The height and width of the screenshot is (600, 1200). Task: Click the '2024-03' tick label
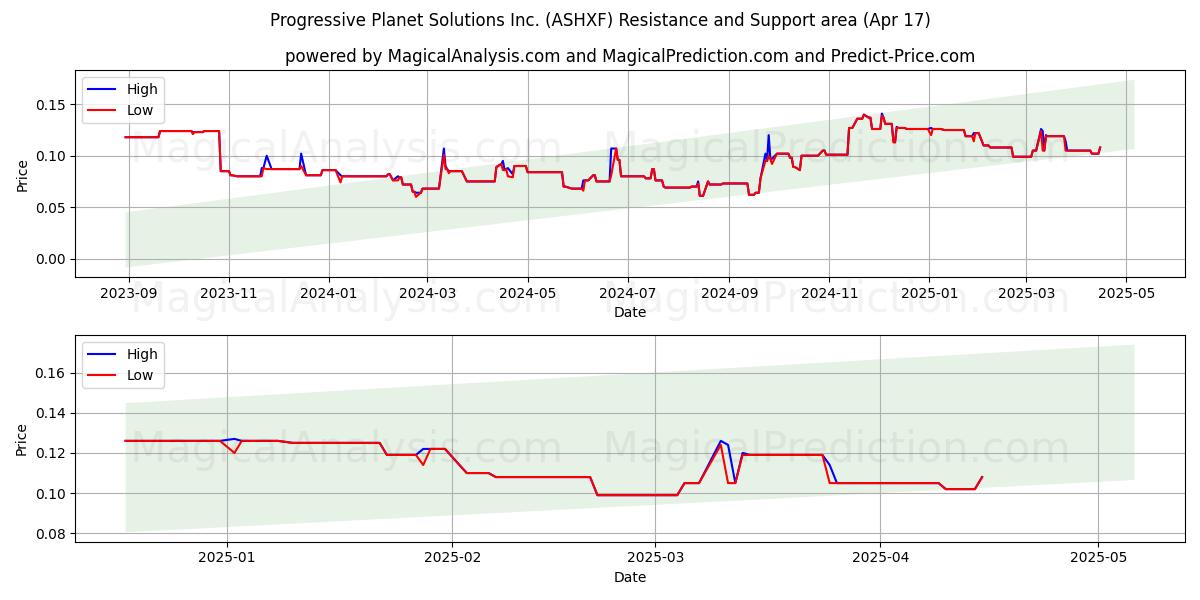pyautogui.click(x=428, y=292)
